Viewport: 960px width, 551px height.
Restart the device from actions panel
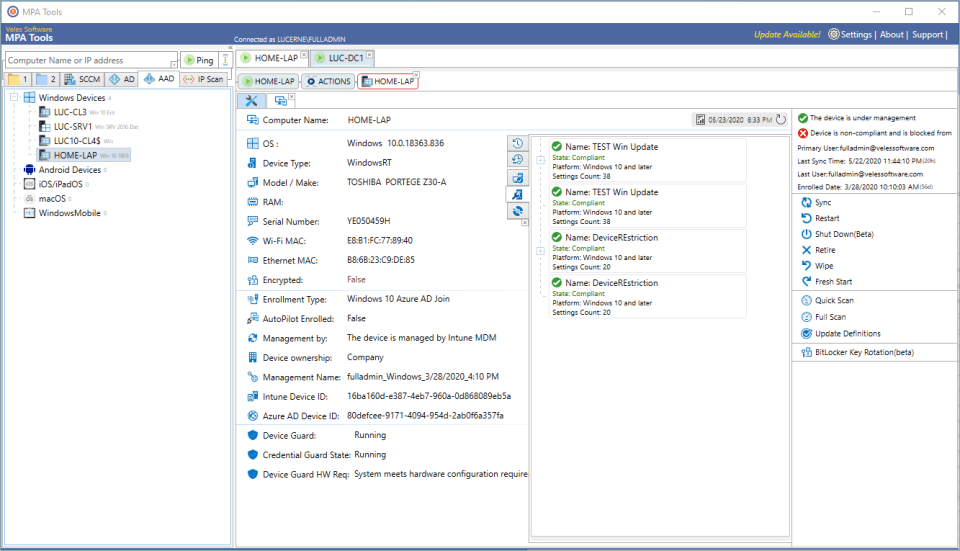pyautogui.click(x=826, y=218)
